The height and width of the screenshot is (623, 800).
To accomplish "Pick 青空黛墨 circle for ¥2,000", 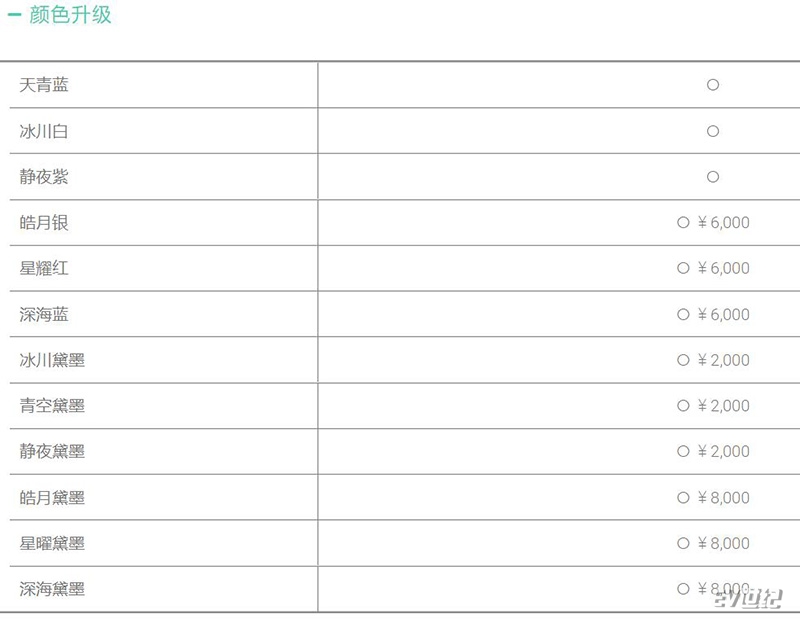I will click(683, 406).
